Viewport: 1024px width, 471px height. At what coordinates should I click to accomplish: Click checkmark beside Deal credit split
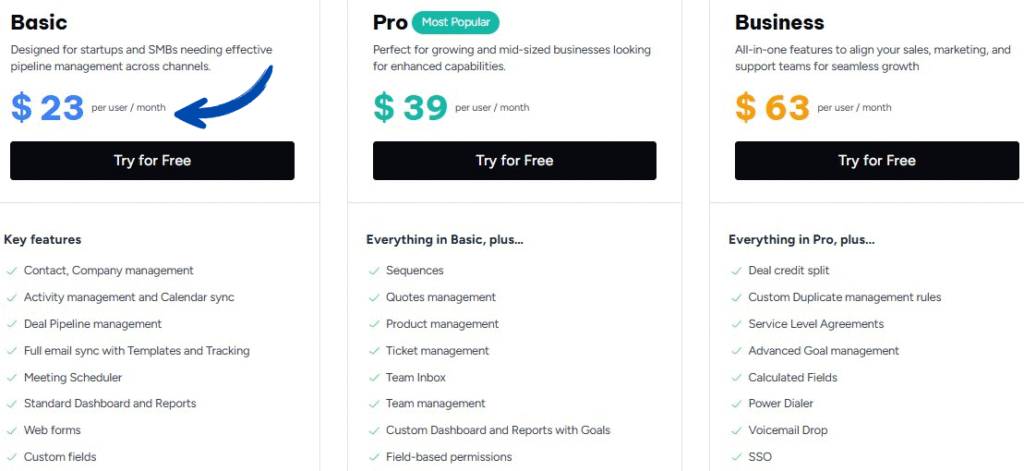click(736, 271)
